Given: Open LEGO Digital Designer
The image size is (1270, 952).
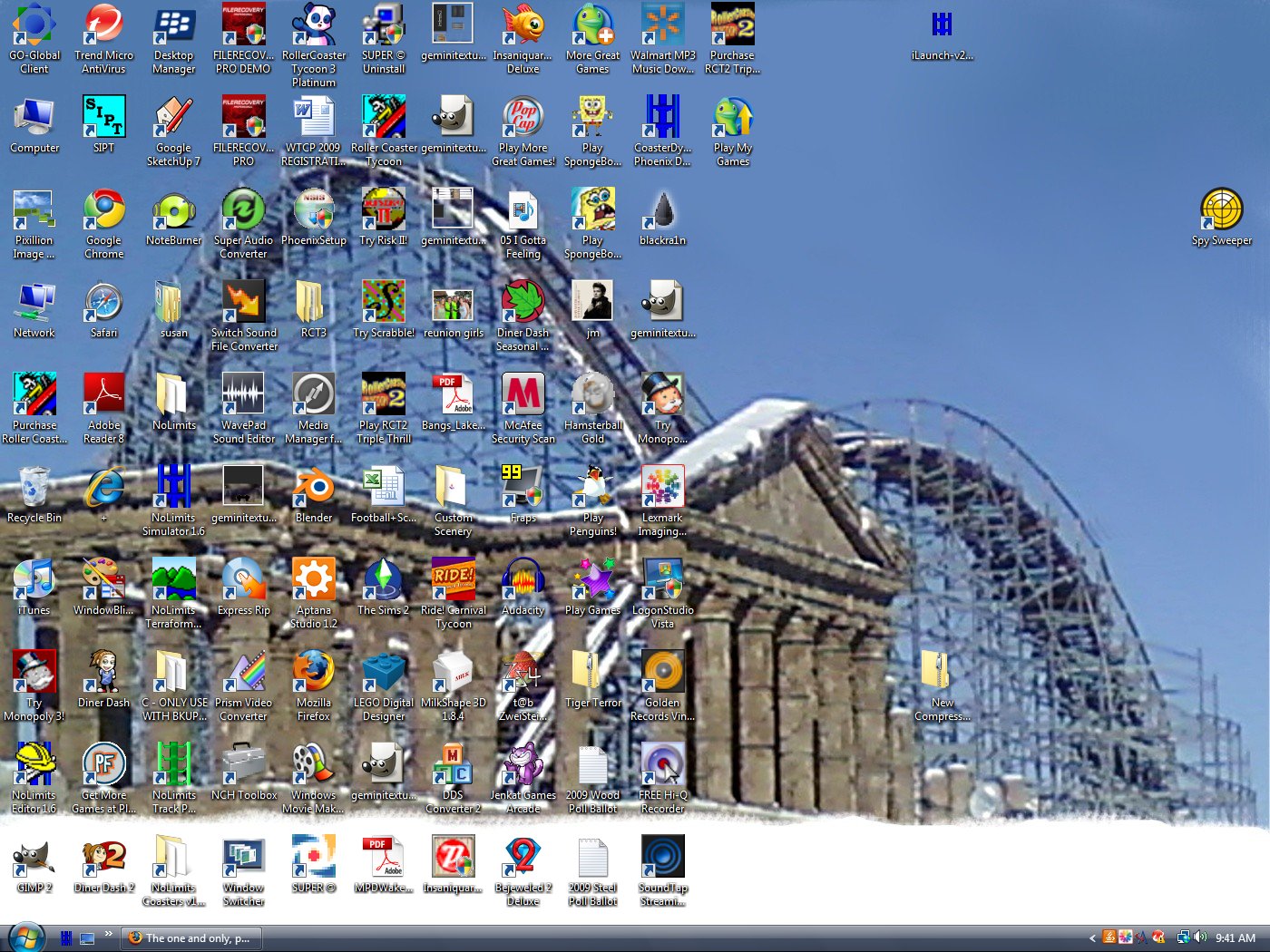Looking at the screenshot, I should [384, 685].
